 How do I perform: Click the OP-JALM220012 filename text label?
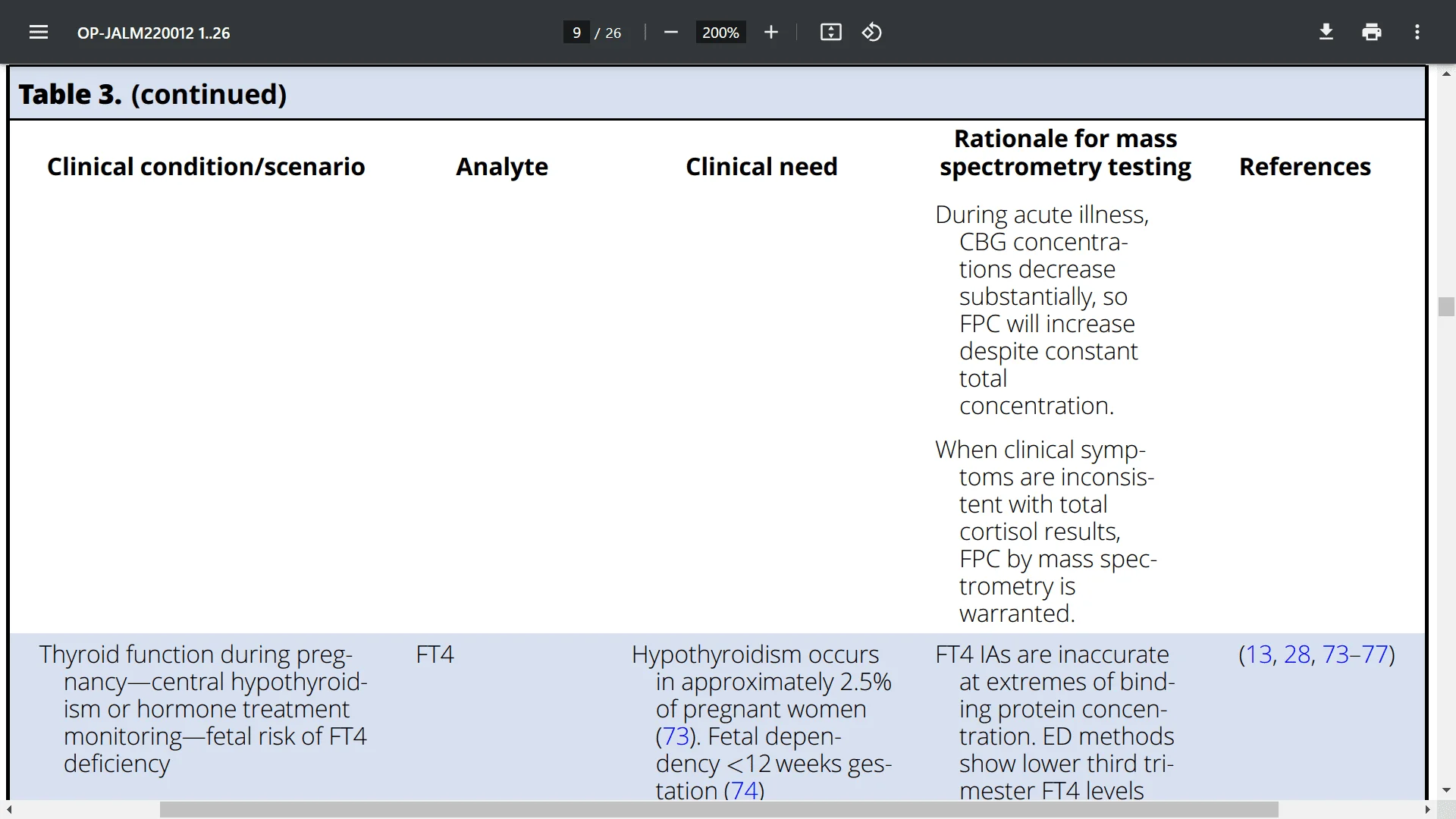pos(153,32)
